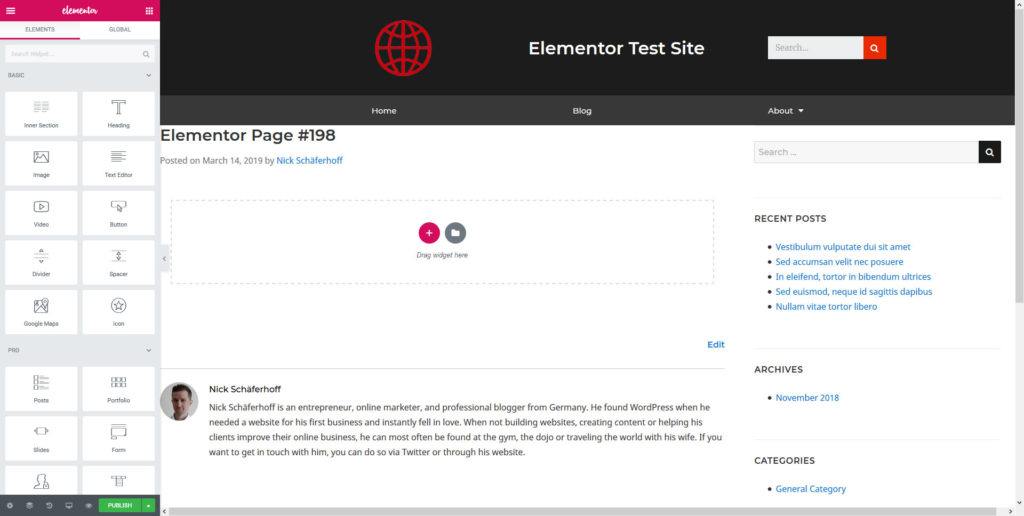1024x516 pixels.
Task: Click the Elementor Test Site title
Action: [x=616, y=48]
